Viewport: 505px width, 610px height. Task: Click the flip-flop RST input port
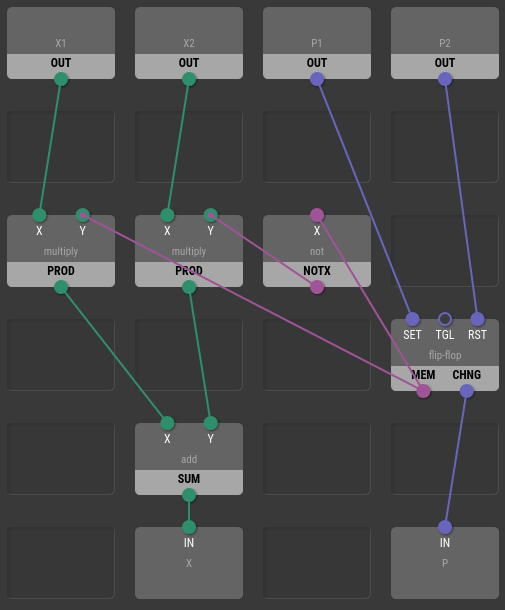point(477,319)
